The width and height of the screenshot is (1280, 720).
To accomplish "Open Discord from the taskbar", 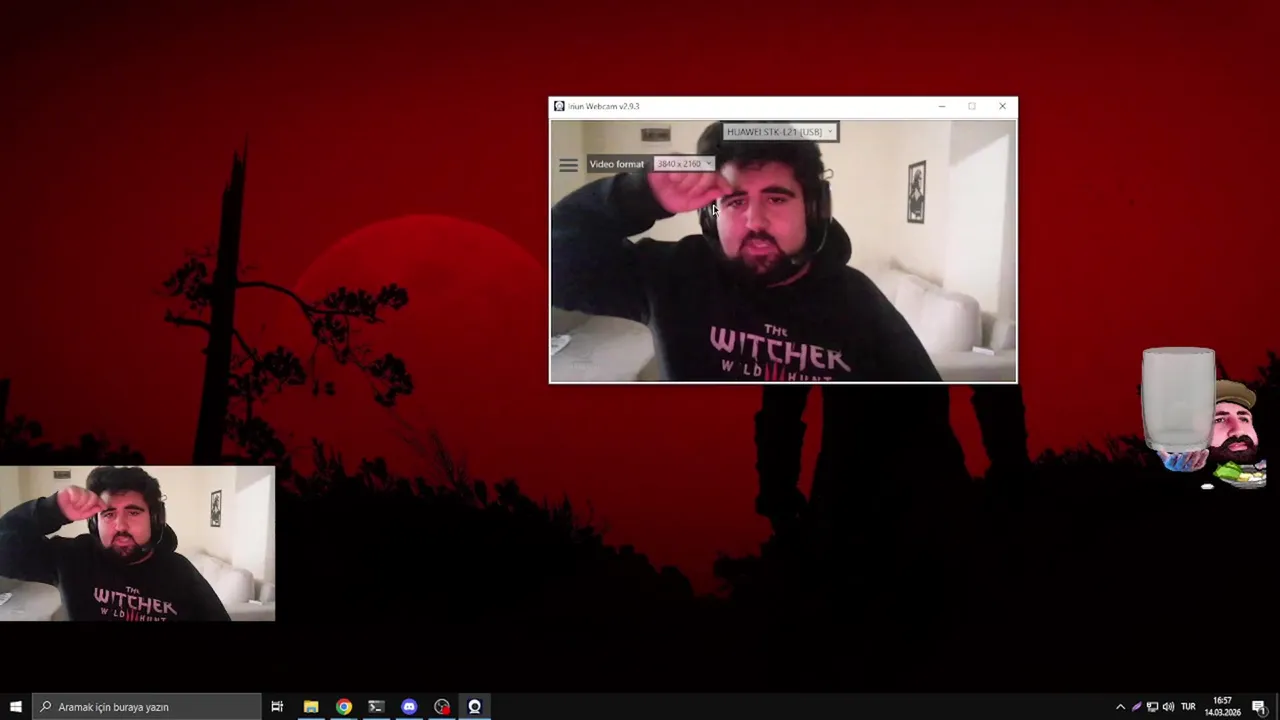I will tap(409, 707).
